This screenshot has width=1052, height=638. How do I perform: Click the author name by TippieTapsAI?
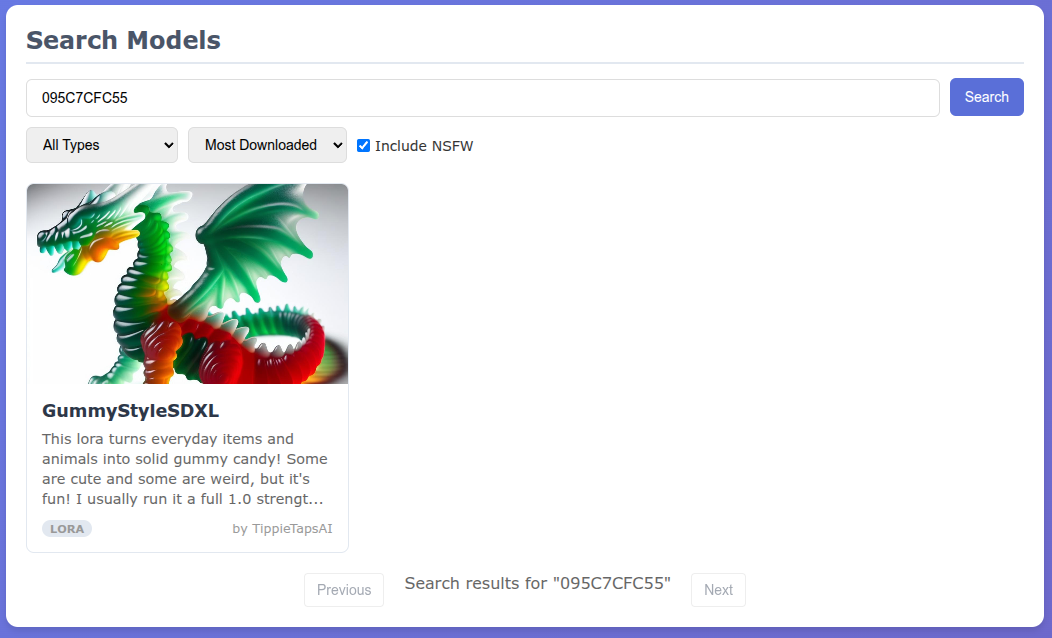282,529
